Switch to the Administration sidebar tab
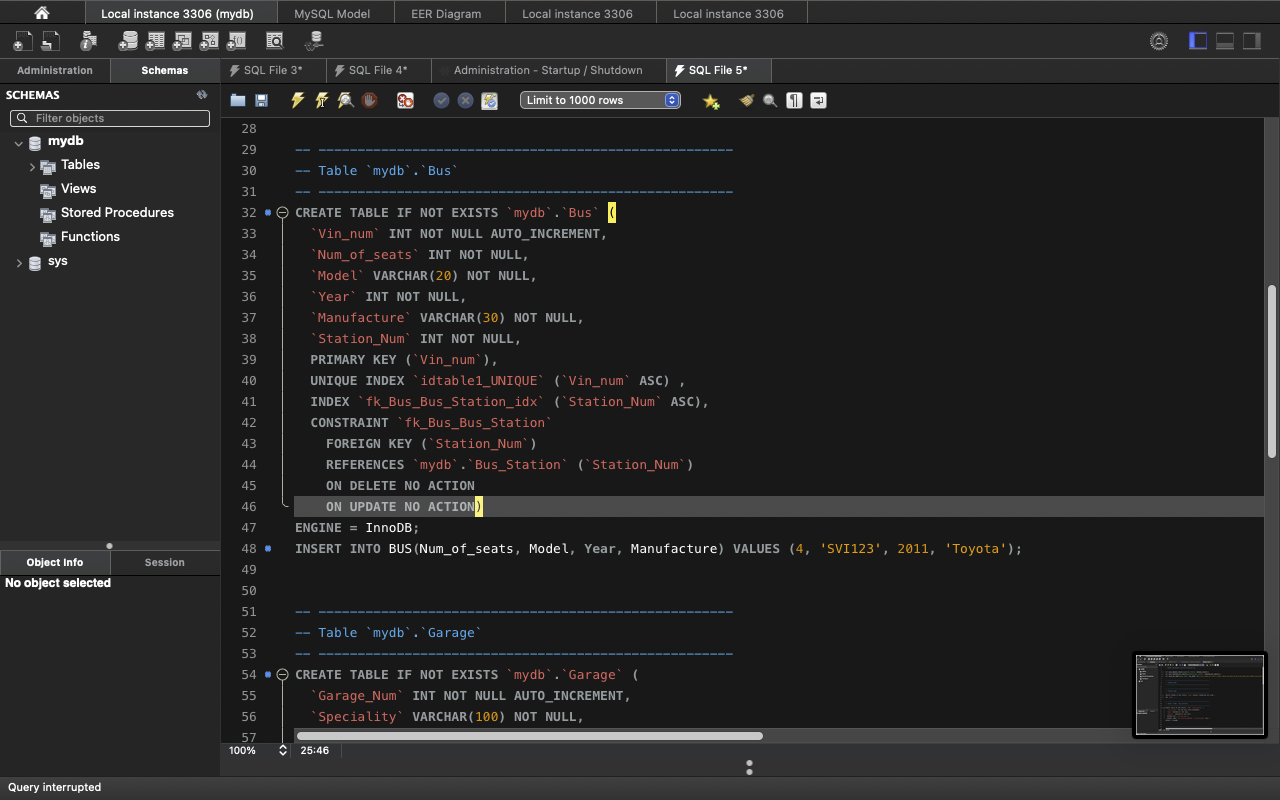Viewport: 1280px width, 800px height. tap(55, 70)
